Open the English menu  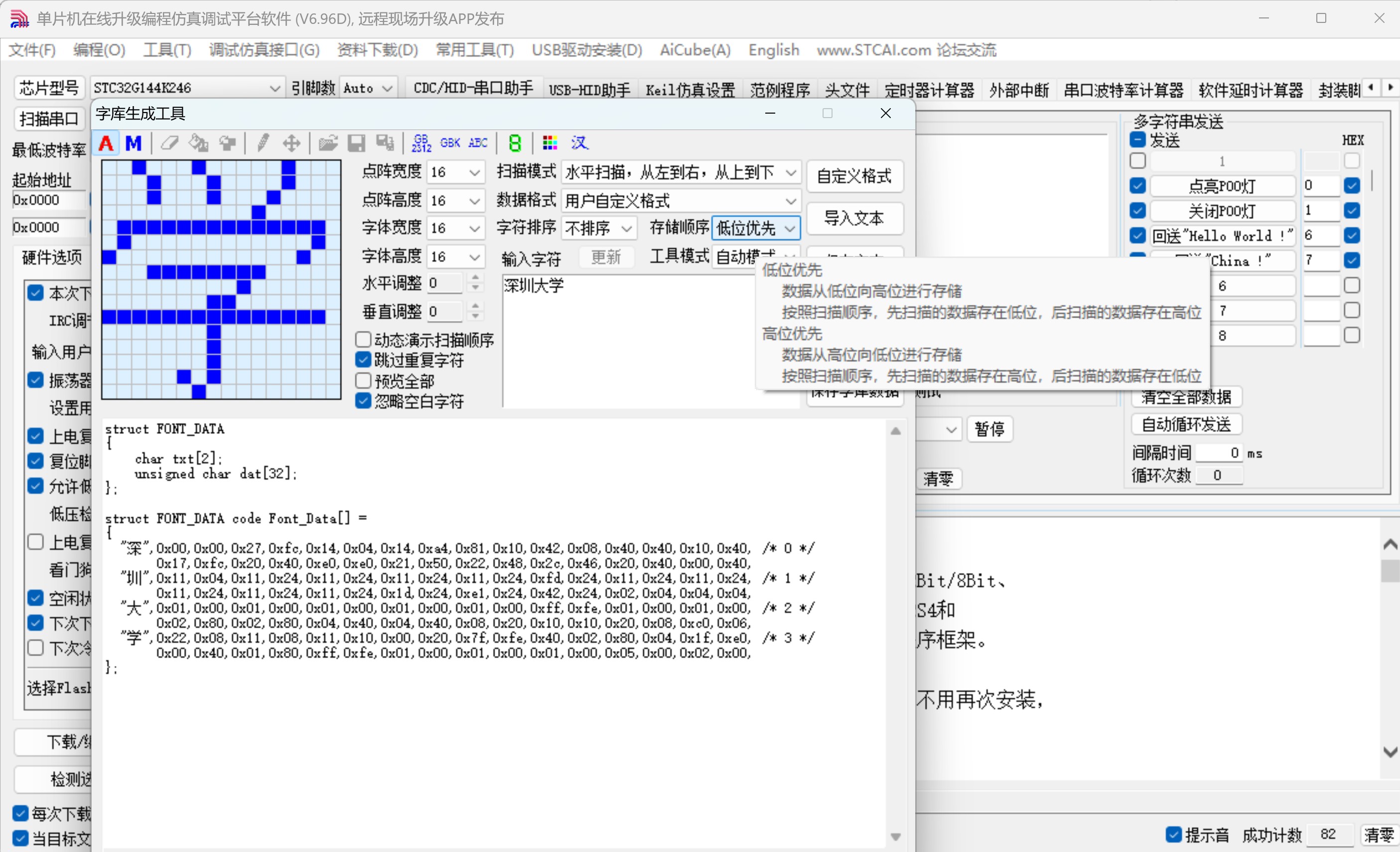(x=773, y=50)
